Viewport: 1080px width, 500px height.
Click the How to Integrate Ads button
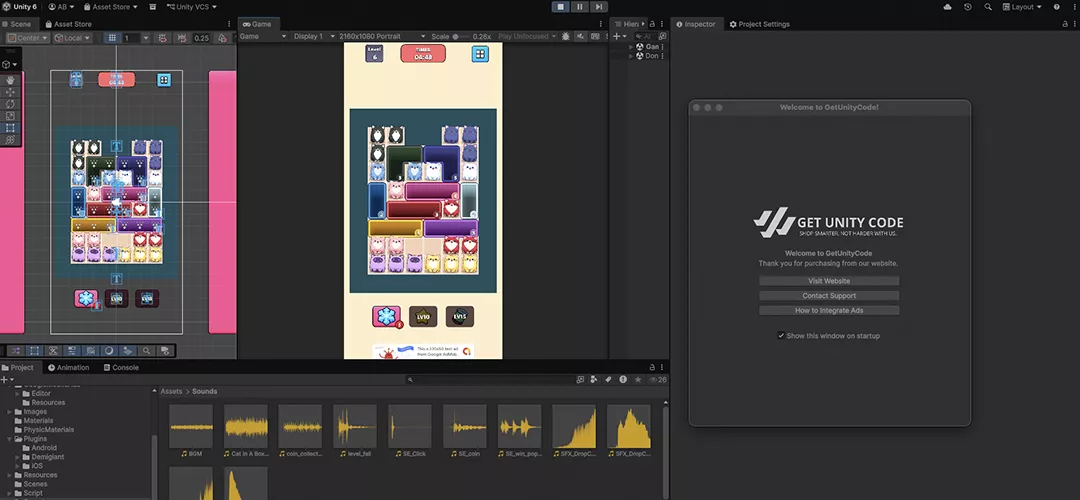pyautogui.click(x=829, y=310)
